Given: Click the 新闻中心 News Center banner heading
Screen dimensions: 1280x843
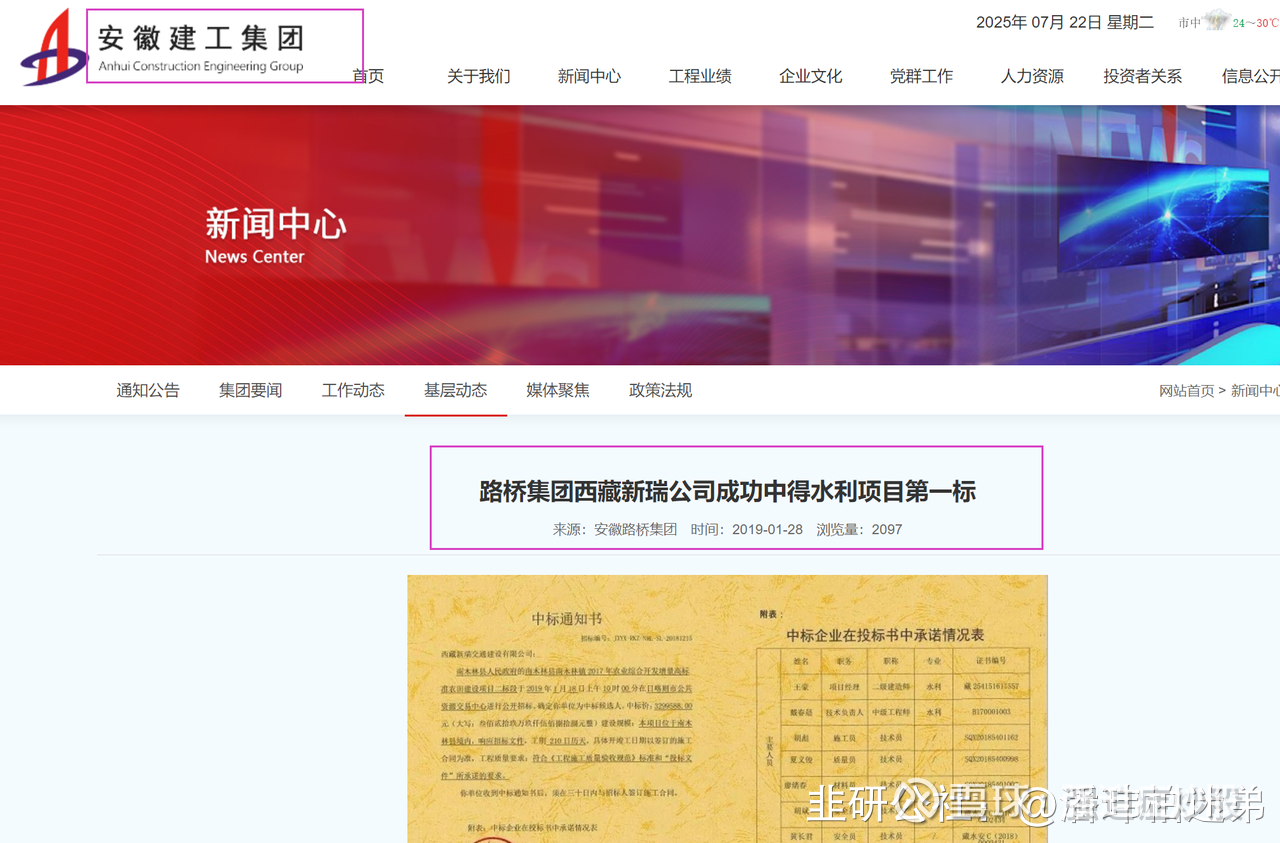Looking at the screenshot, I should coord(275,237).
